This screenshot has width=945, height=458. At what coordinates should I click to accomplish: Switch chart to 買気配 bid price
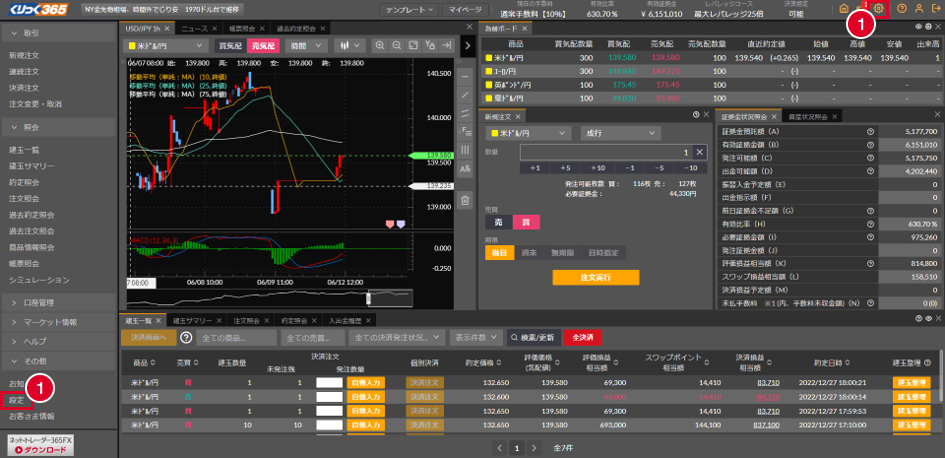(x=230, y=45)
